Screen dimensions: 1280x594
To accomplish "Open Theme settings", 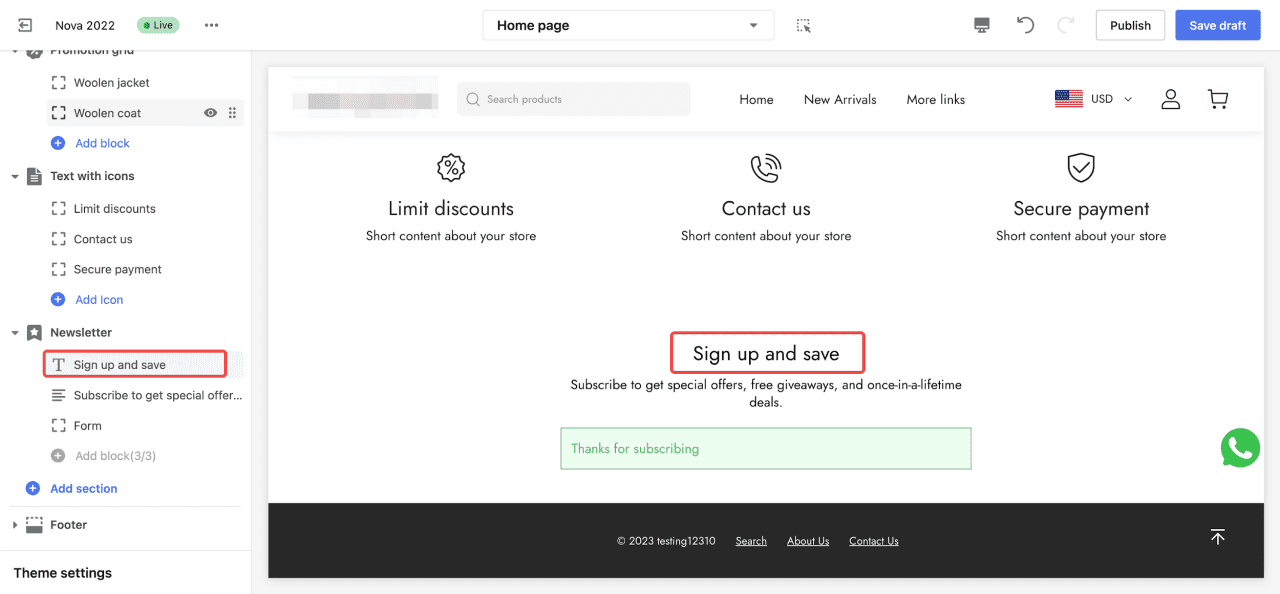I will click(x=63, y=573).
